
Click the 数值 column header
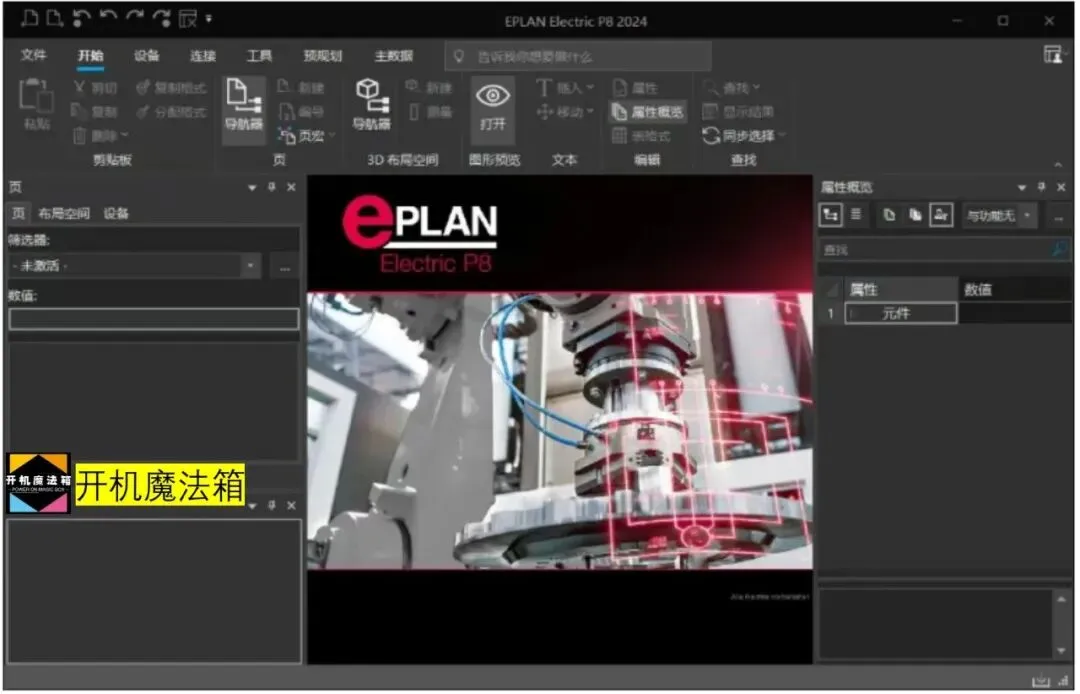pos(1017,290)
